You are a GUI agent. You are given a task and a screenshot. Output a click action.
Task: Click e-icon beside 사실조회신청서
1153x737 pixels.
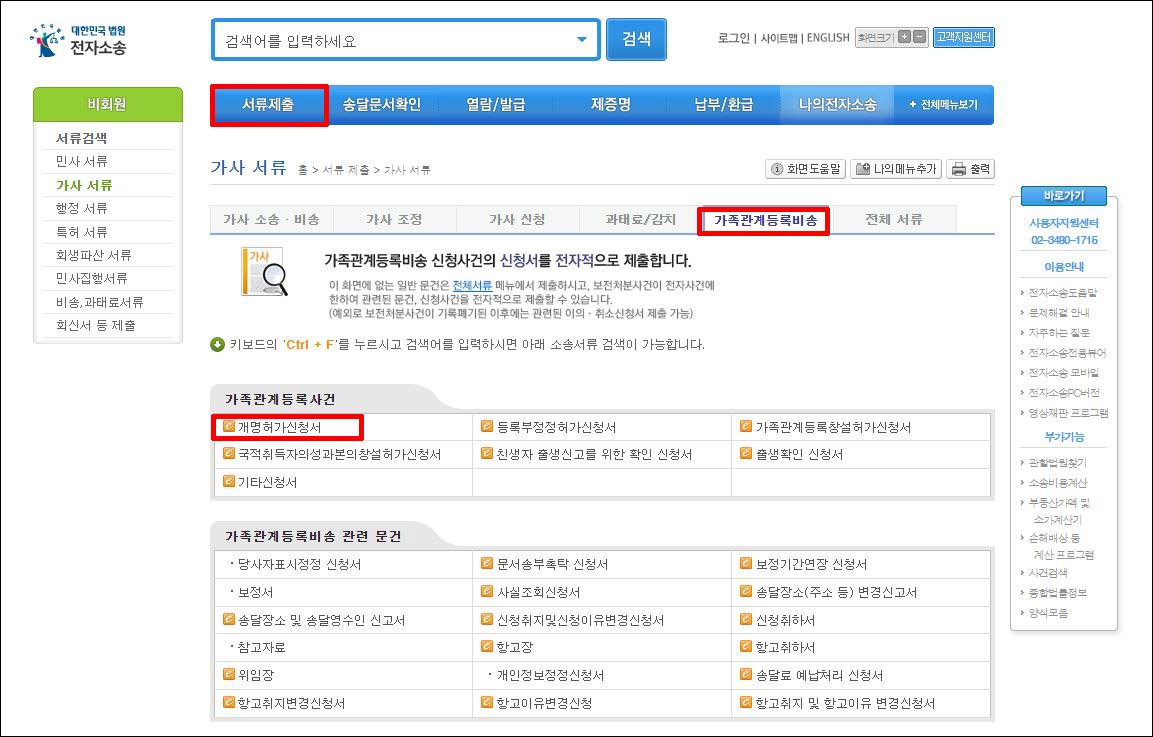click(487, 591)
